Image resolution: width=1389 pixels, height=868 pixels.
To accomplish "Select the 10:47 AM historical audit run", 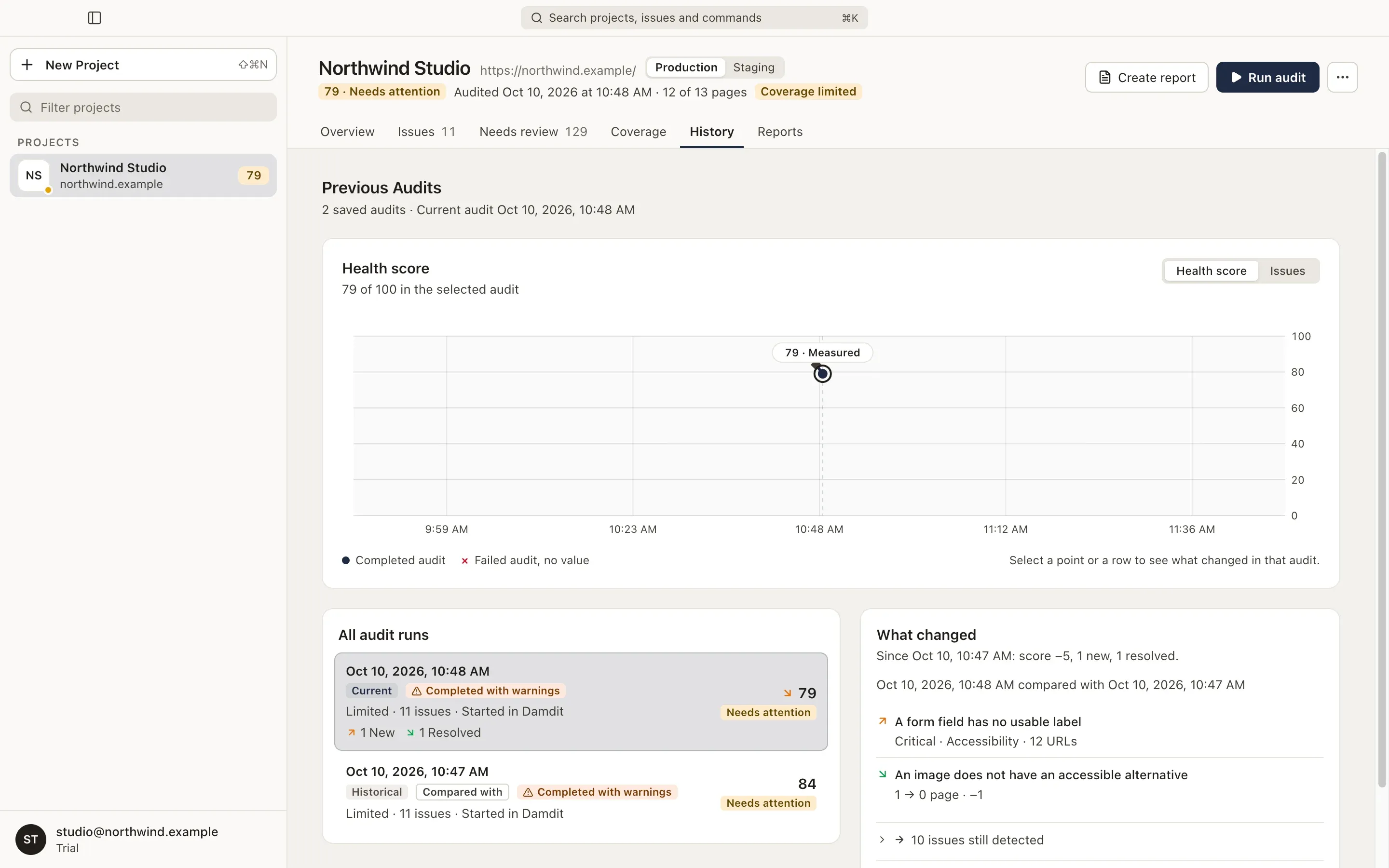I will [x=581, y=792].
